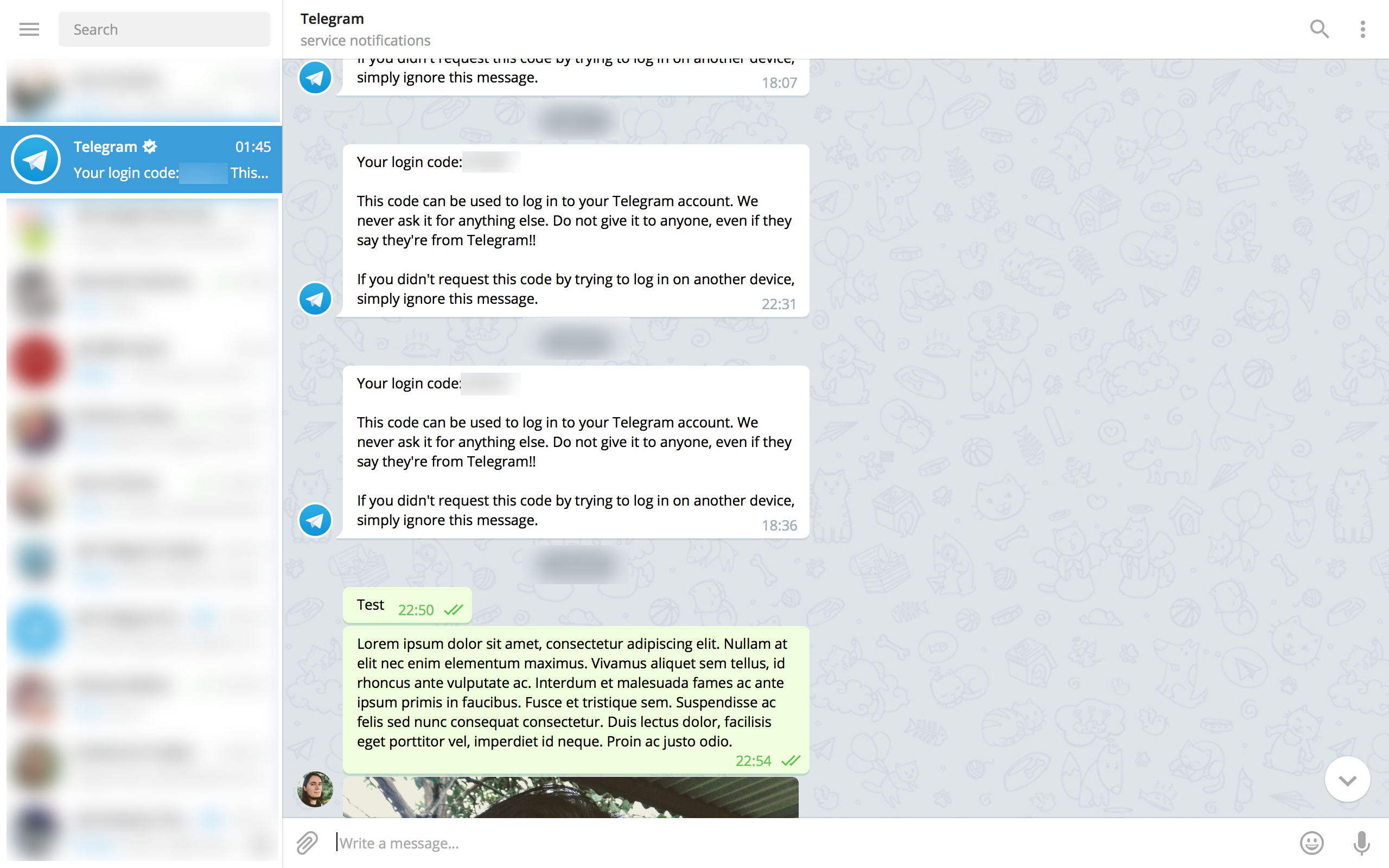
Task: Click the green Test message bubble
Action: pyautogui.click(x=407, y=605)
